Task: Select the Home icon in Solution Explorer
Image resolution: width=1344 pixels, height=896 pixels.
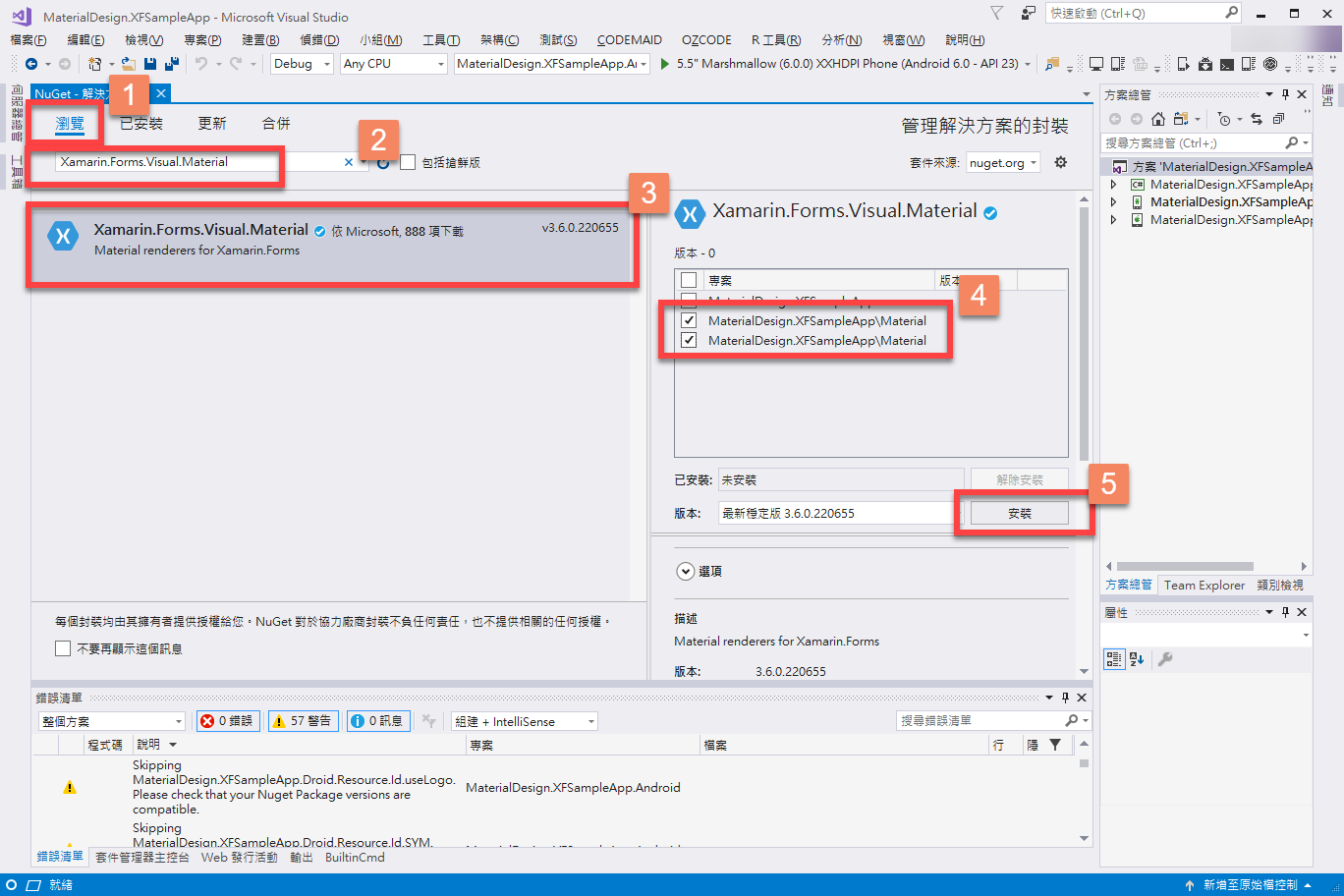Action: point(1158,119)
